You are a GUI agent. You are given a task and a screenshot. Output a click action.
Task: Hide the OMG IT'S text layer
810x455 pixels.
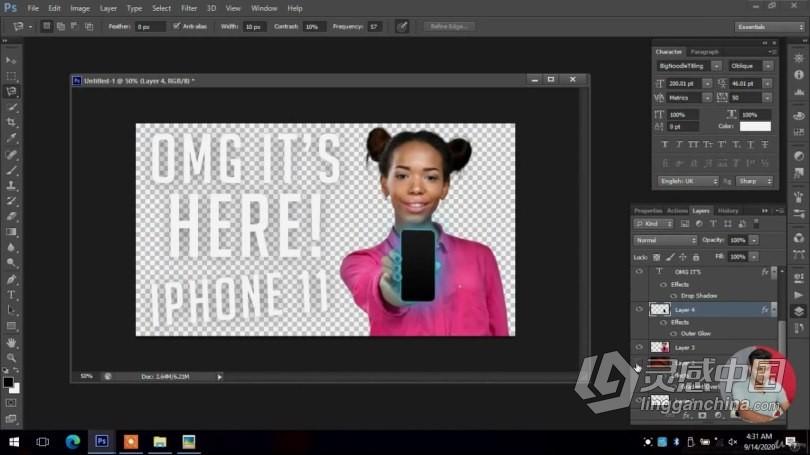click(640, 271)
